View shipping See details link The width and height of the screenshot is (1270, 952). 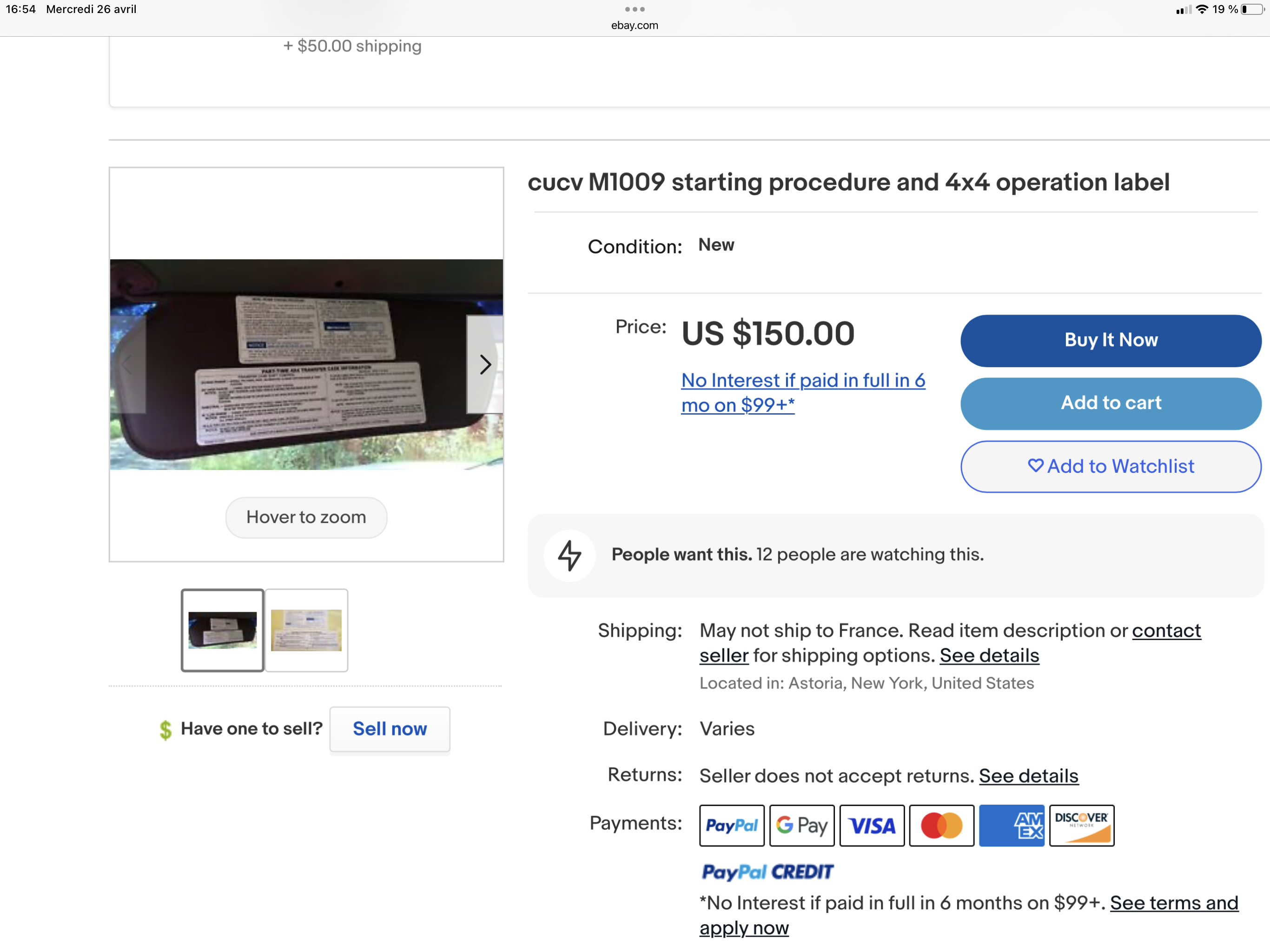tap(989, 656)
